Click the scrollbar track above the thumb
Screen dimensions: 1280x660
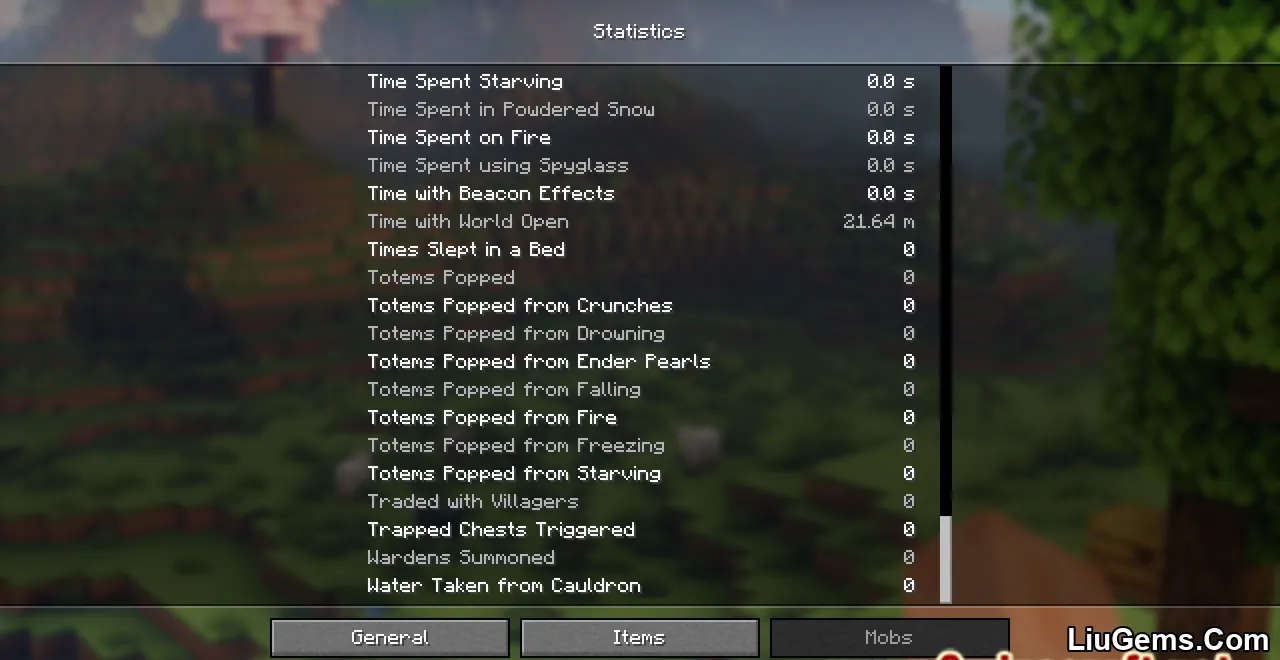[946, 290]
